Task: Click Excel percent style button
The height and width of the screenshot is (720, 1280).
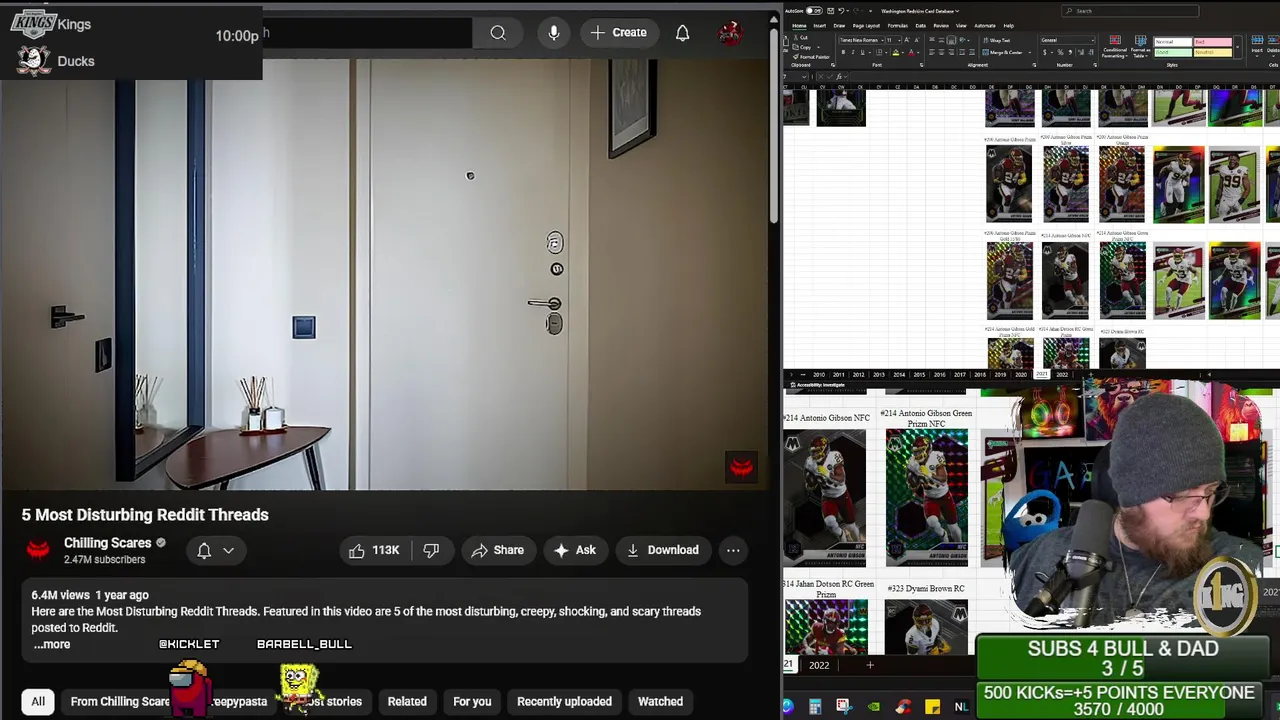Action: point(1060,52)
